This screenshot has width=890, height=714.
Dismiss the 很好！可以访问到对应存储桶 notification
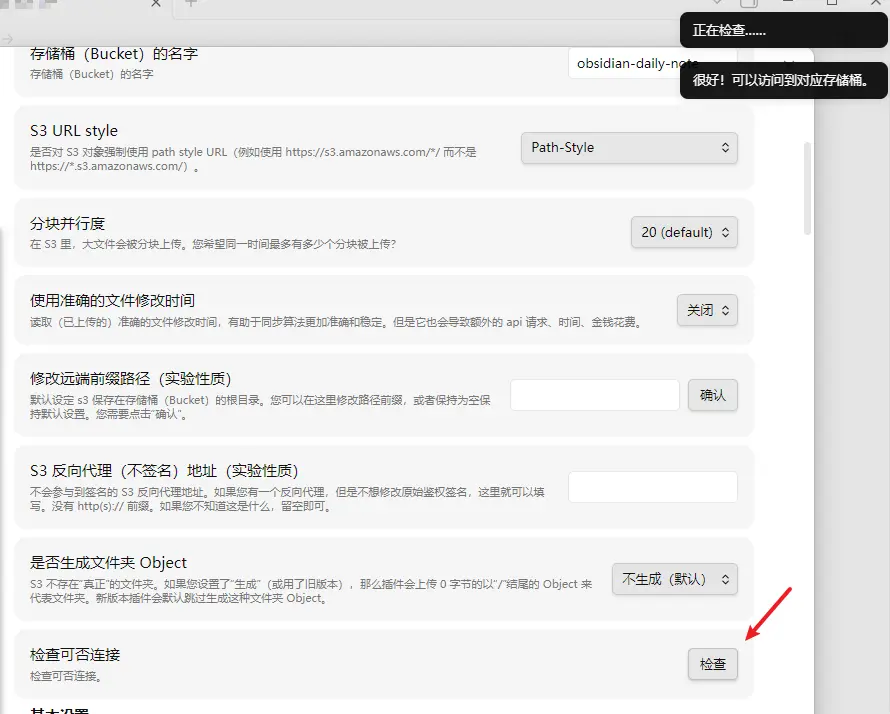[783, 80]
